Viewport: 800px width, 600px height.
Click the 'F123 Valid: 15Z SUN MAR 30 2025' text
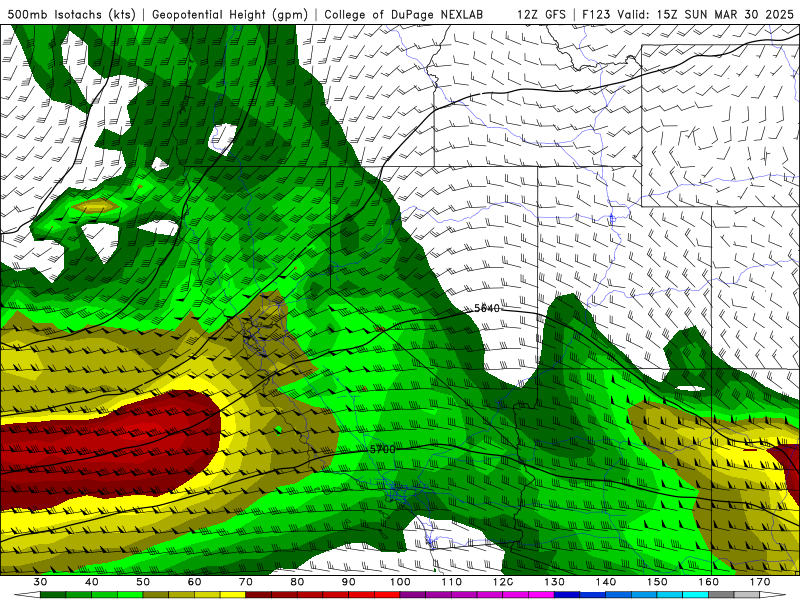(688, 15)
